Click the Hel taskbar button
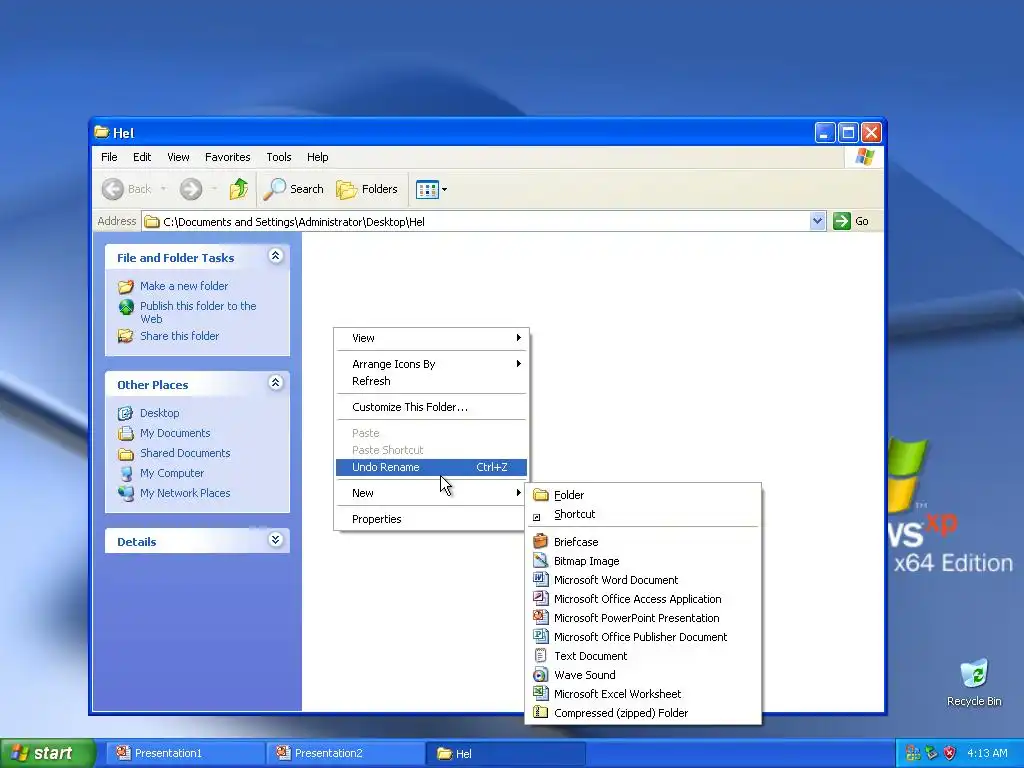Screen dimensions: 1024x768 click(x=505, y=753)
